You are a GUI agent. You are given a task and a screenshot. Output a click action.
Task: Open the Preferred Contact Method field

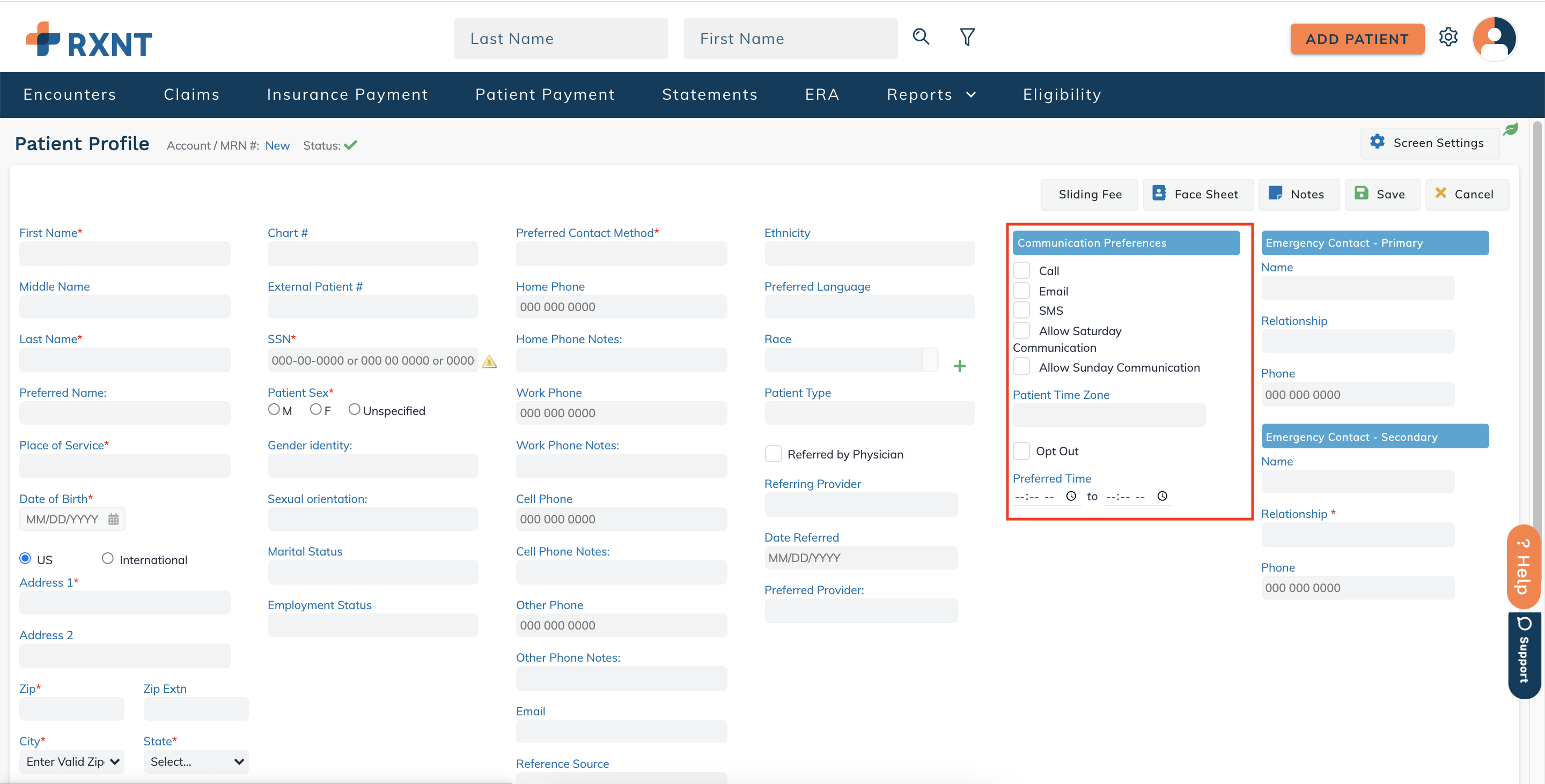coord(621,254)
